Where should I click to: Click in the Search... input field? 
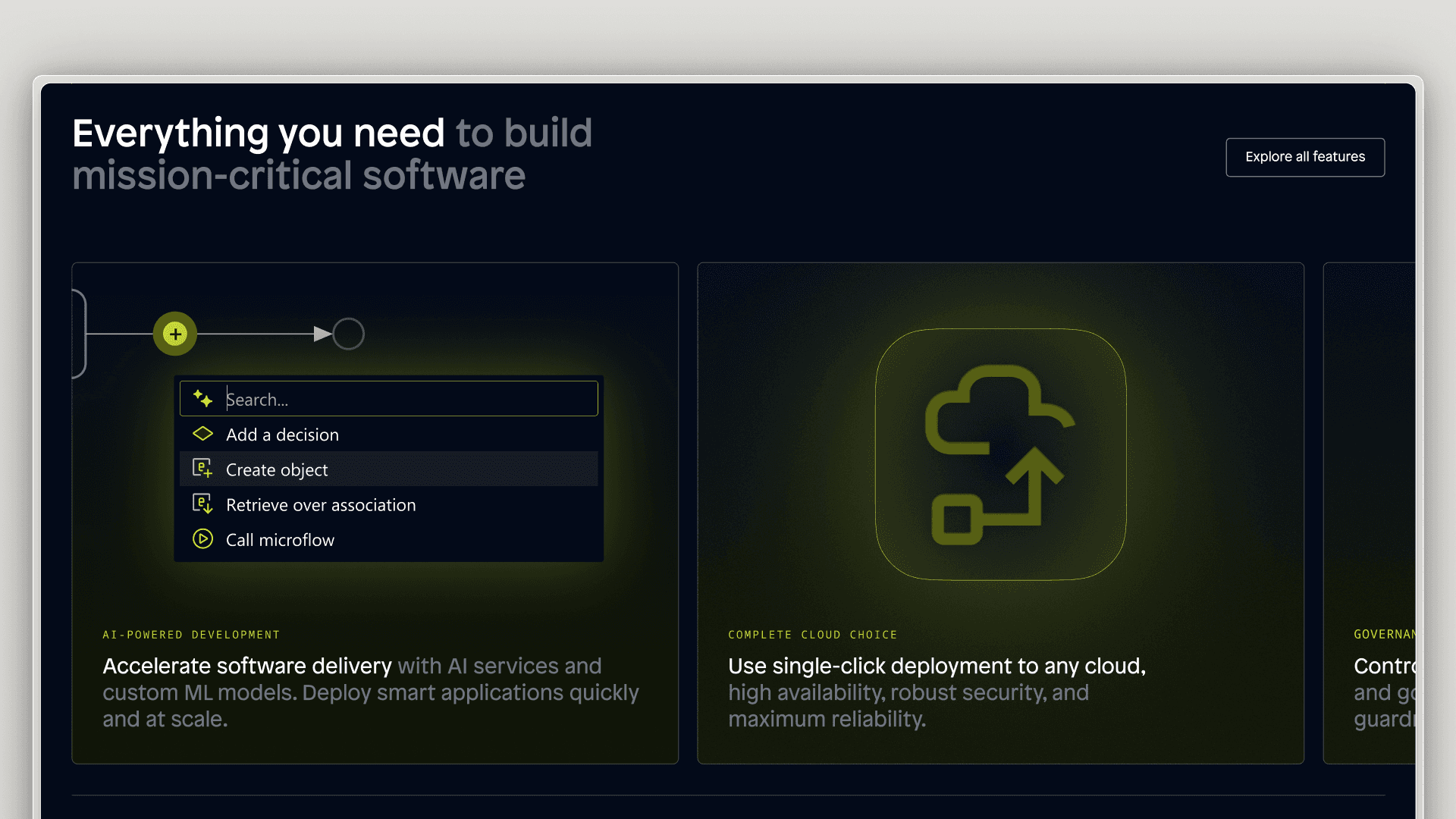pos(409,399)
